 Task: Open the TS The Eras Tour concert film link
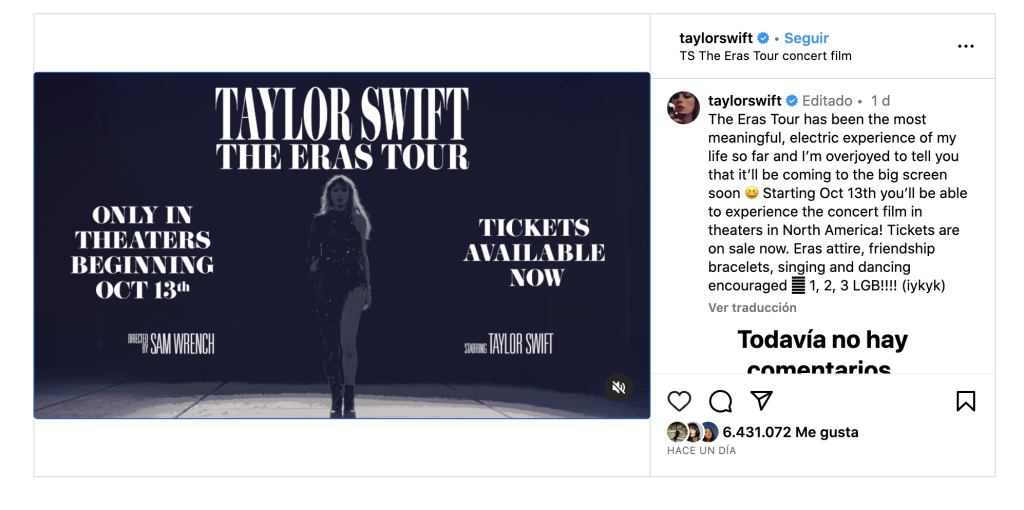765,56
